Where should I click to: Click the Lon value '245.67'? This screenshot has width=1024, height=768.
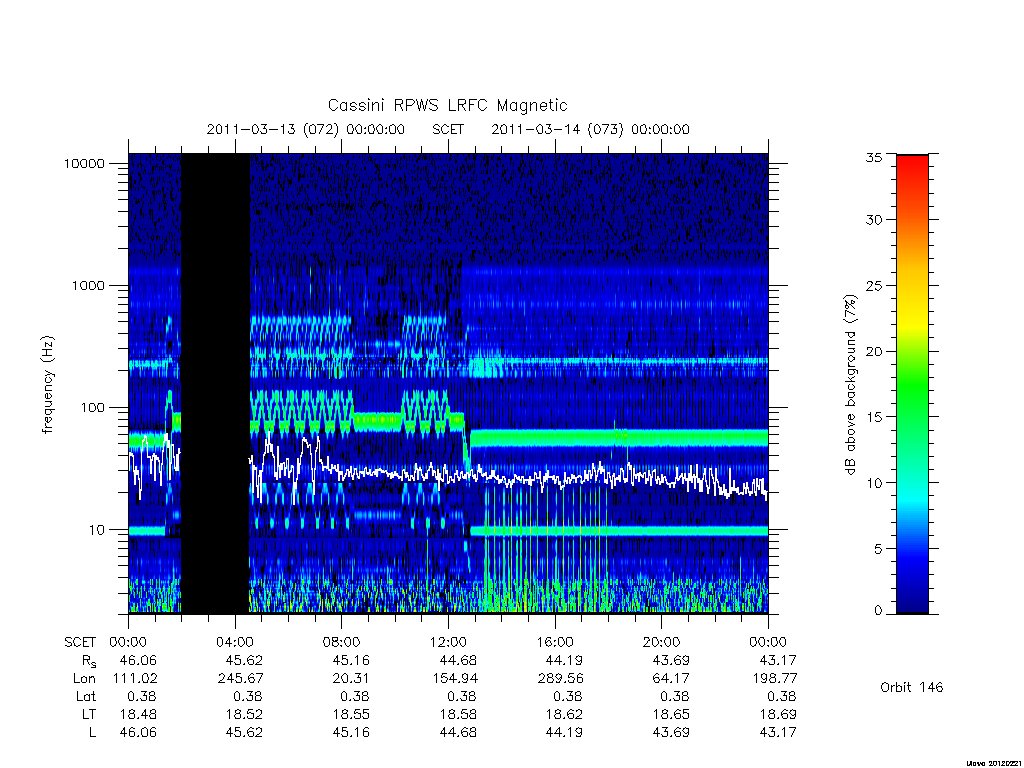[x=240, y=679]
